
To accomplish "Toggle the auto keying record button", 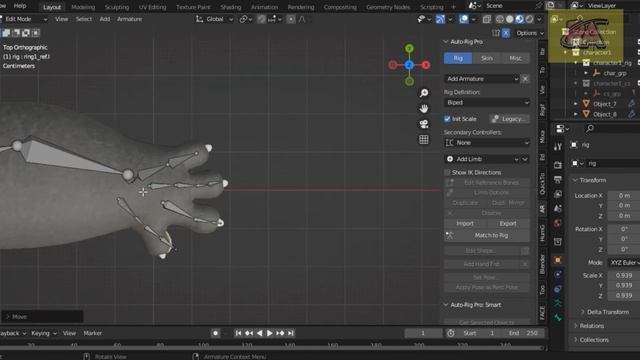I will click(216, 333).
